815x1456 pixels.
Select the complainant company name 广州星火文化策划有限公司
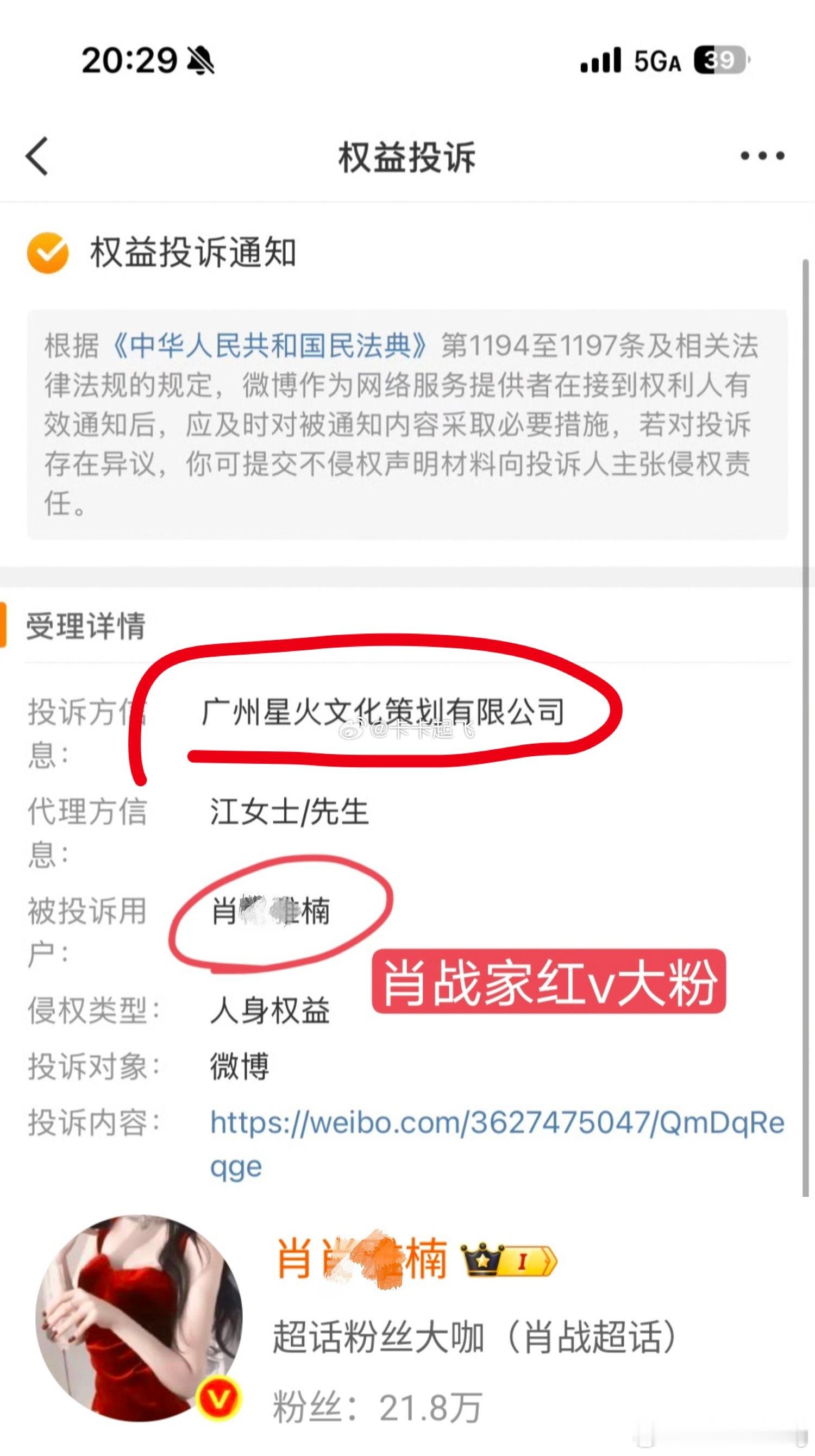tap(383, 711)
